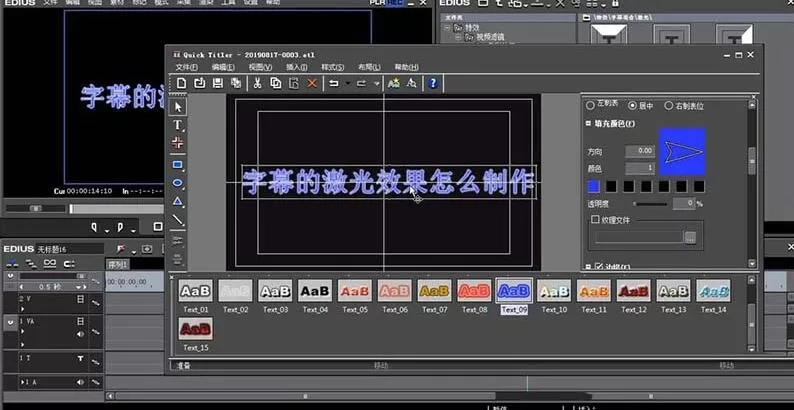Toggle title visibility T on the 1 T track
794x410 pixels.
[80, 358]
